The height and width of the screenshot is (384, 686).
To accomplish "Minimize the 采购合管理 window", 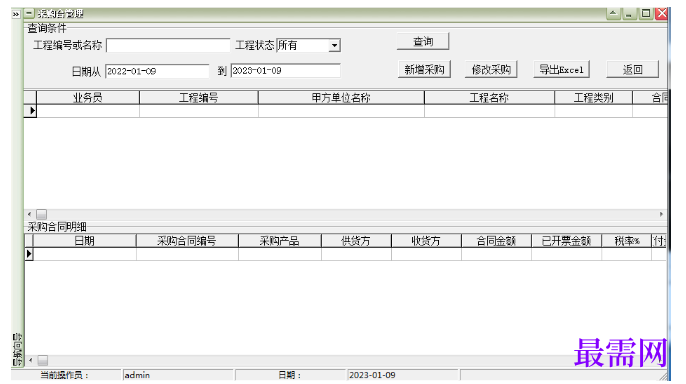I will (x=629, y=14).
